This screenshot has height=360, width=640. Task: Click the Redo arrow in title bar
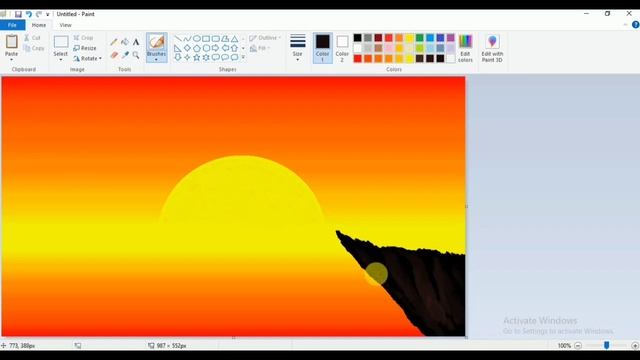click(39, 14)
